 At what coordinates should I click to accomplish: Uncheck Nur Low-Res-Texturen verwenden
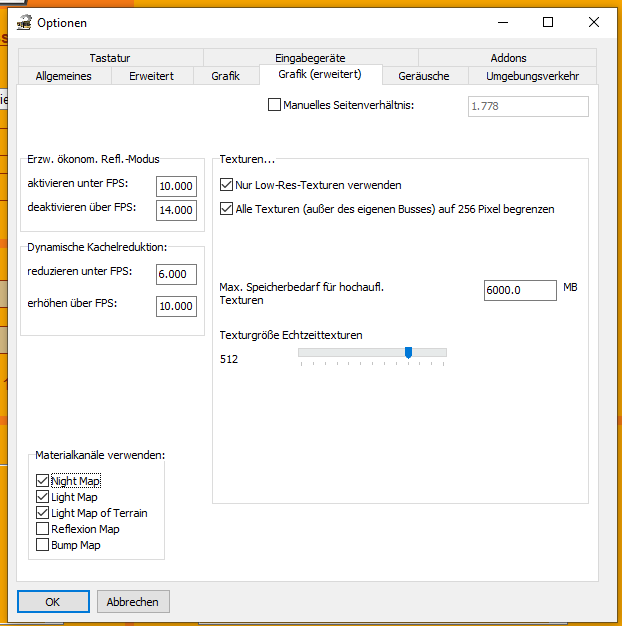pos(226,185)
